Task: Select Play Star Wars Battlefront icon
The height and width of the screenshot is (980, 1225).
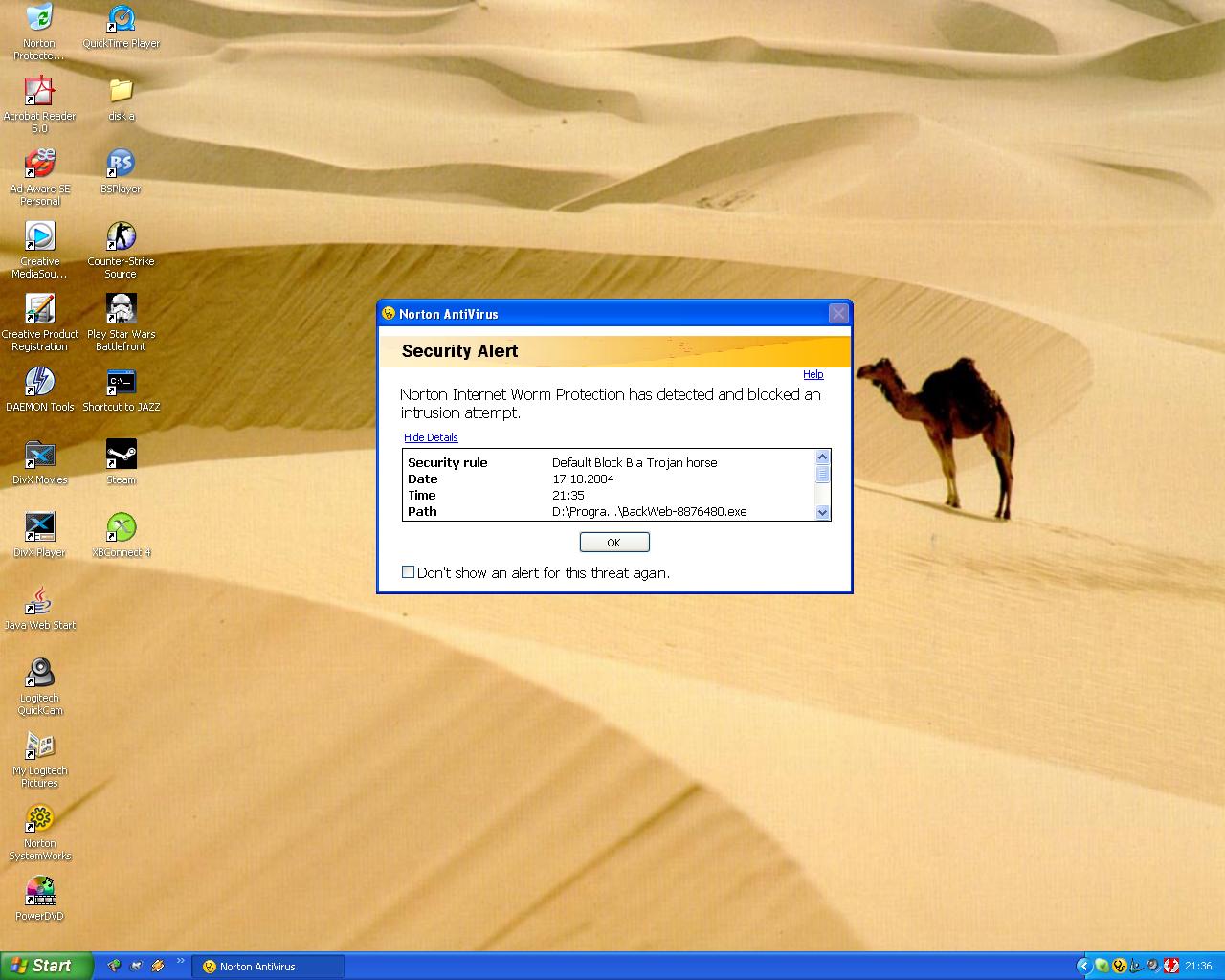Action: click(121, 322)
